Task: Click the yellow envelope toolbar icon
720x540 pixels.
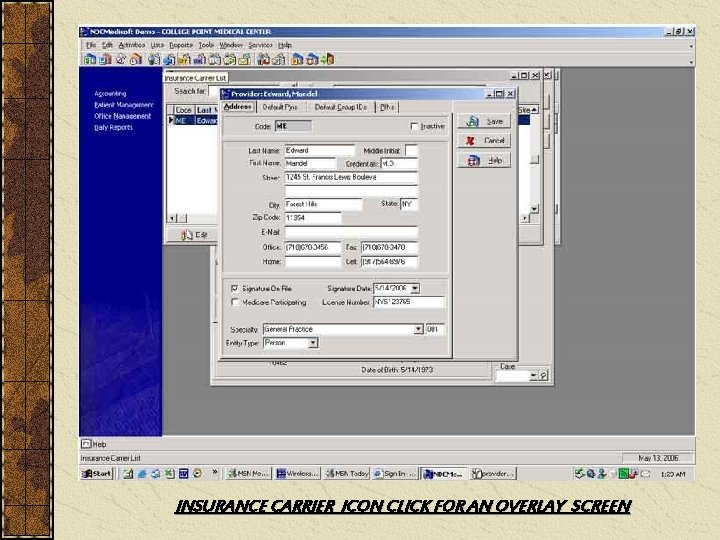Action: tap(244, 59)
